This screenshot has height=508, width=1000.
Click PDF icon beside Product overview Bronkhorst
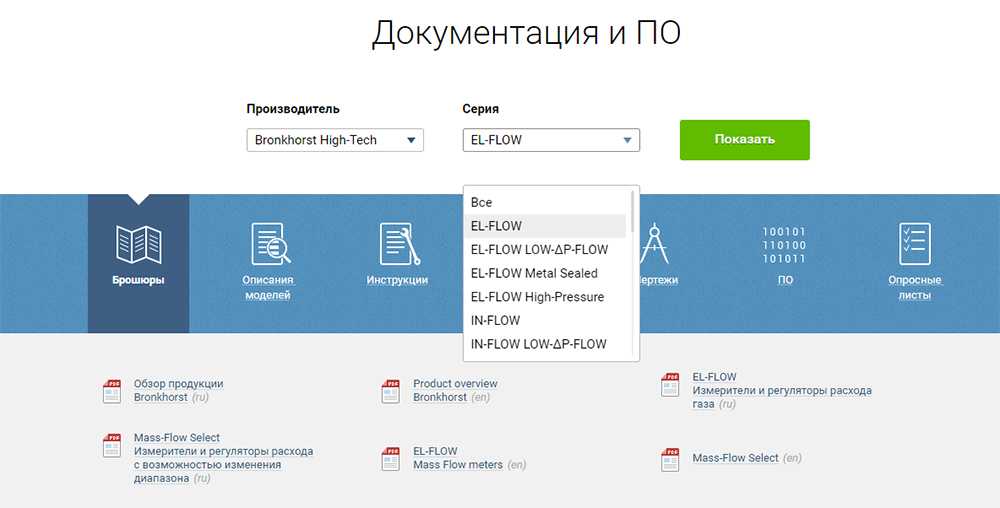(x=390, y=391)
